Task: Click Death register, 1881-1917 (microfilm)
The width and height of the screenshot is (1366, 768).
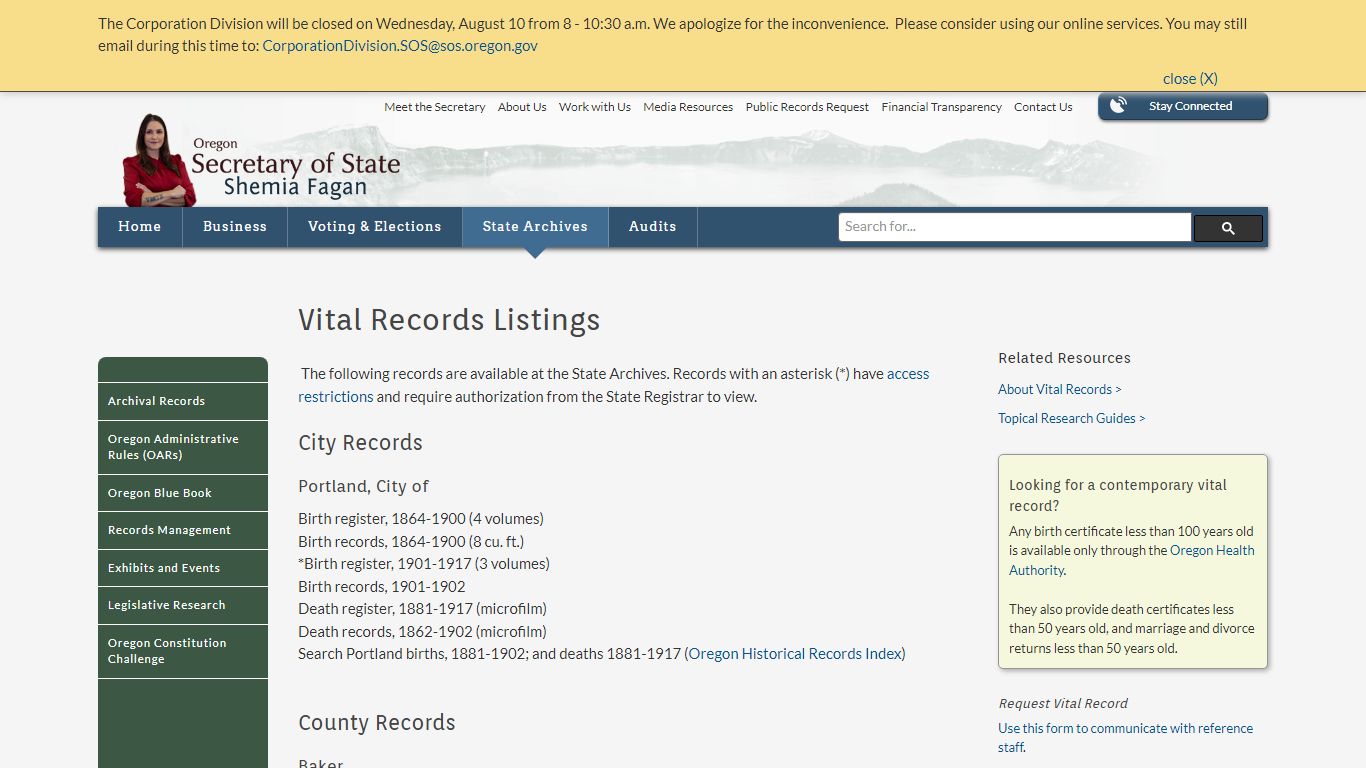Action: point(422,609)
